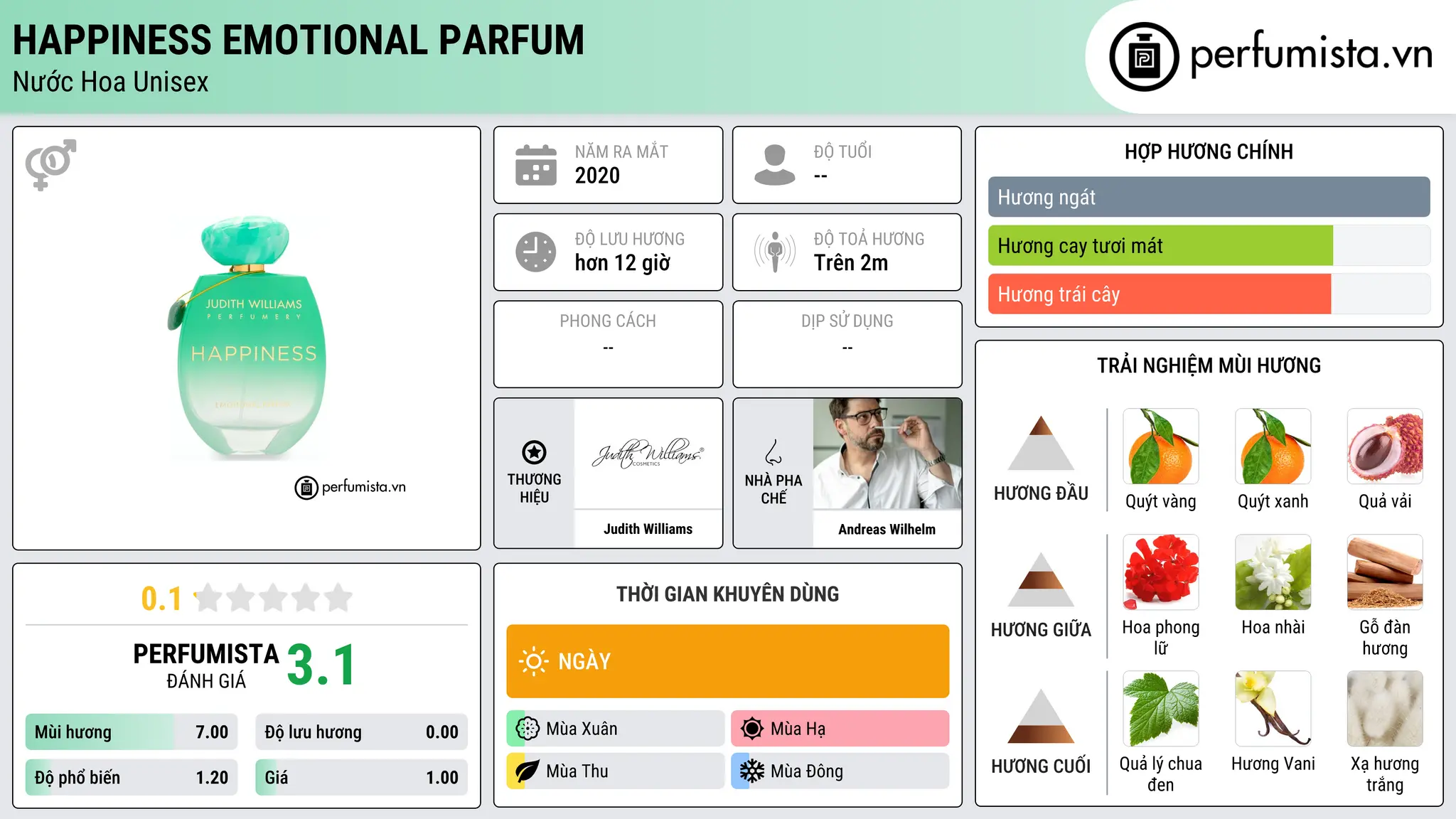Image resolution: width=1456 pixels, height=819 pixels.
Task: Select the Hương đầu pyramid icon
Action: (1042, 443)
